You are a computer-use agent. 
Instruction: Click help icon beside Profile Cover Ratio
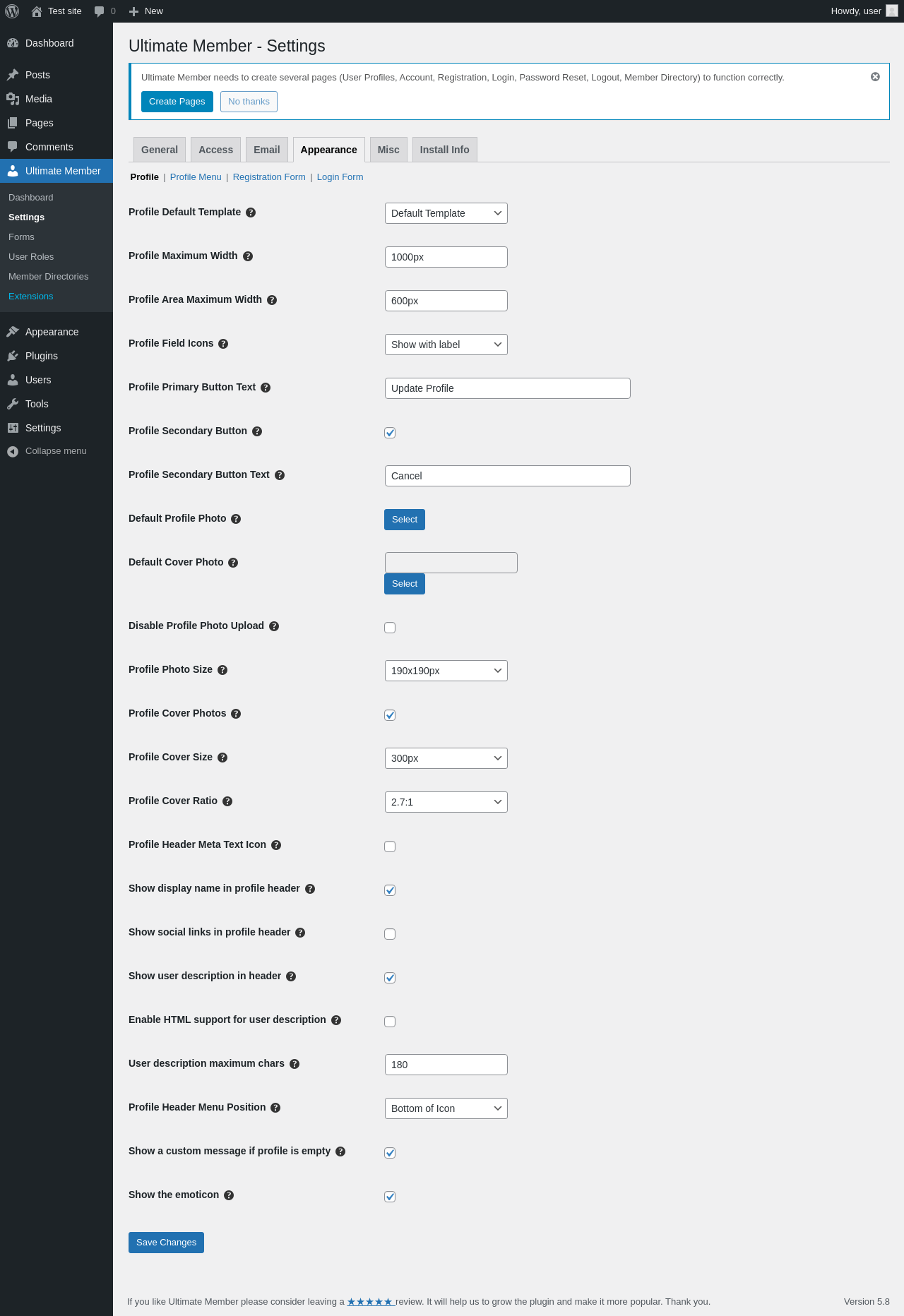[x=227, y=801]
